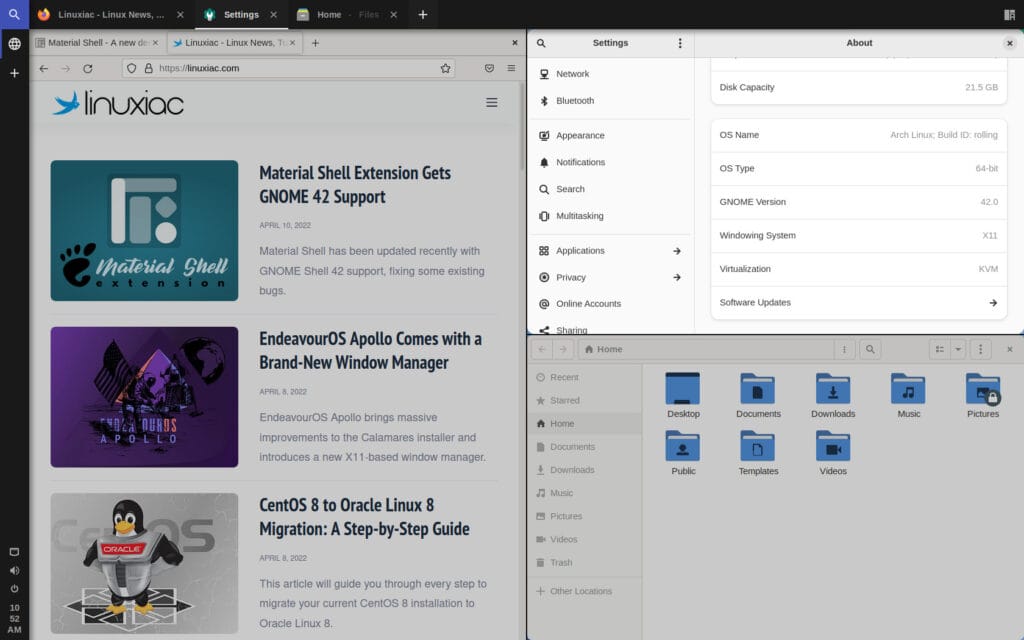Click the tracking protection shield in the address bar
This screenshot has height=640, width=1024.
[x=131, y=68]
